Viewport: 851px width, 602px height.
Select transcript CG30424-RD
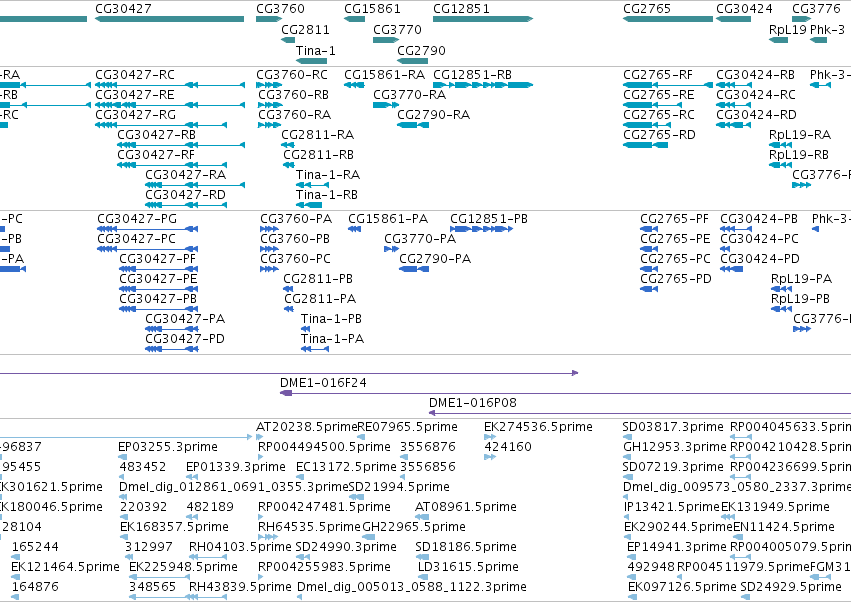click(x=756, y=115)
